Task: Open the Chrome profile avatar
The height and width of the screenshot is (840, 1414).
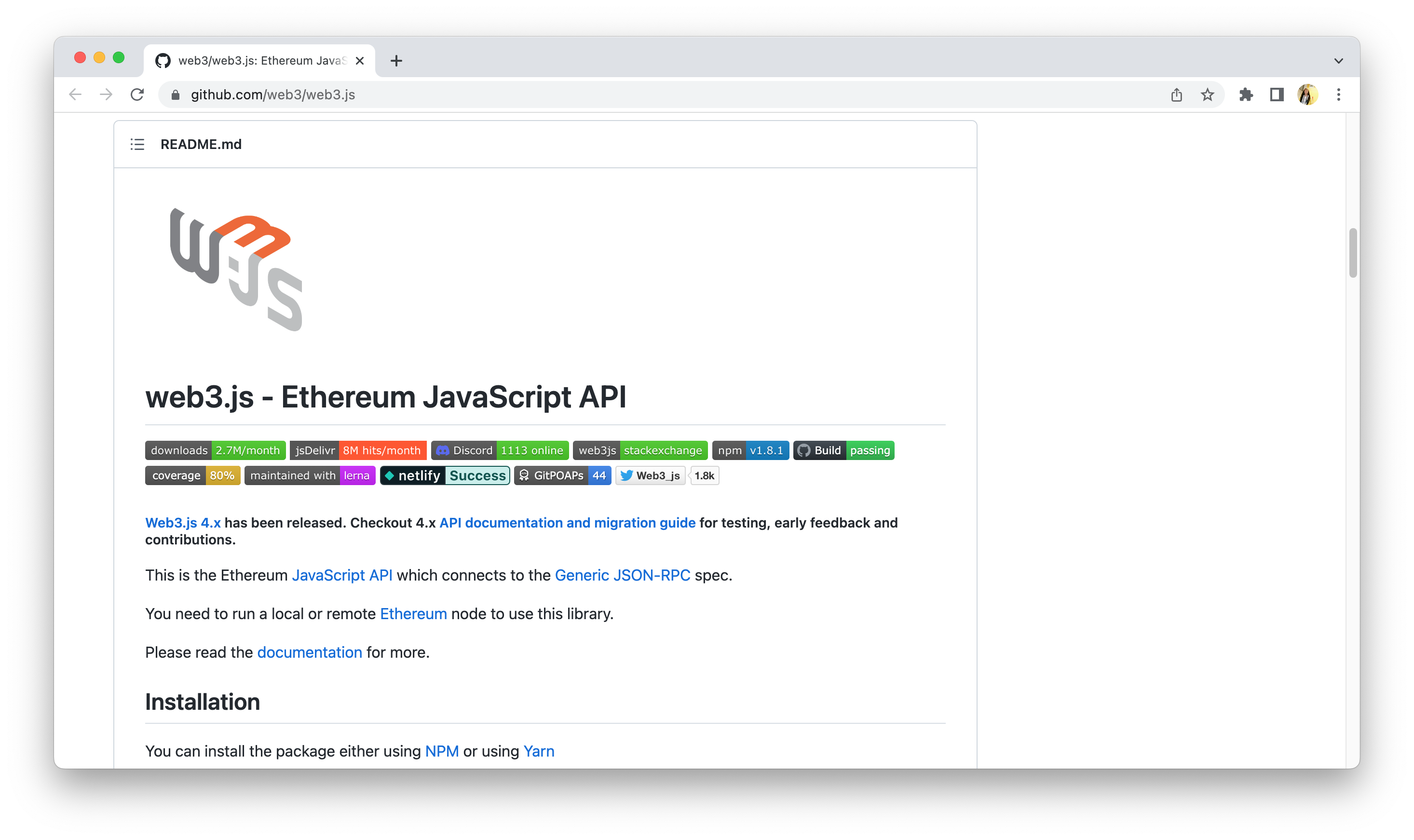Action: (1307, 95)
